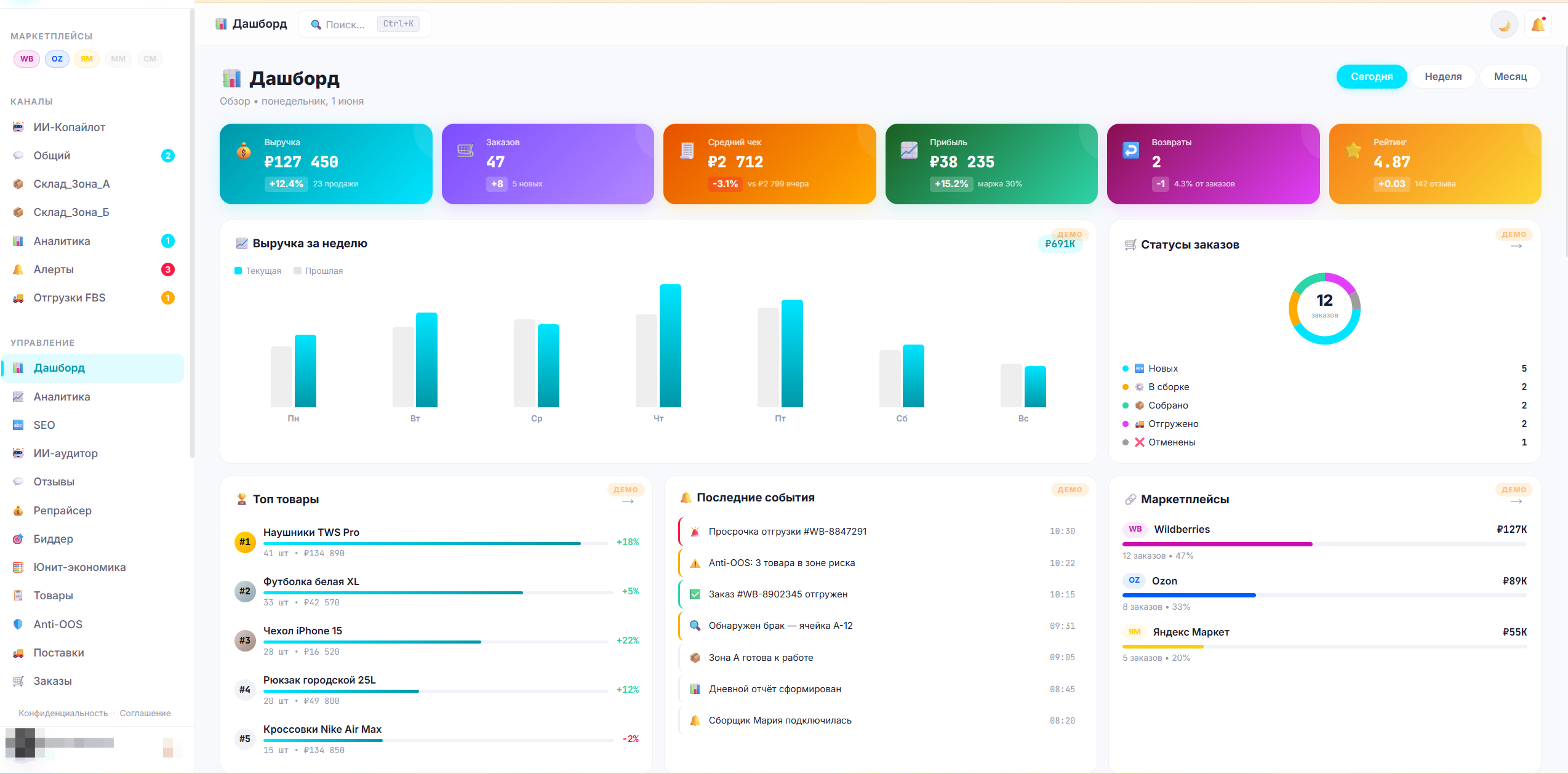Screen dimensions: 1568x774
Task: Click the Отзывы speech bubble icon
Action: (18, 482)
